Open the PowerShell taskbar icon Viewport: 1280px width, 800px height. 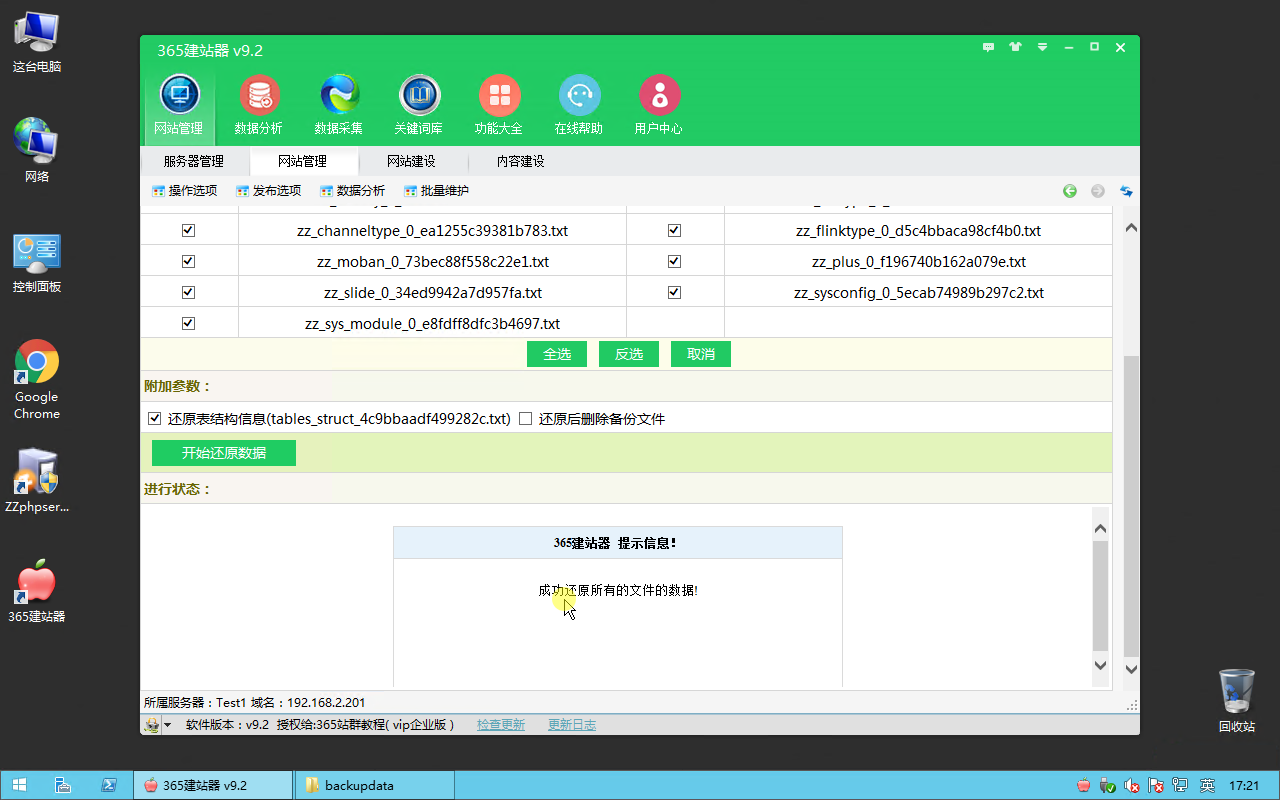pos(108,785)
